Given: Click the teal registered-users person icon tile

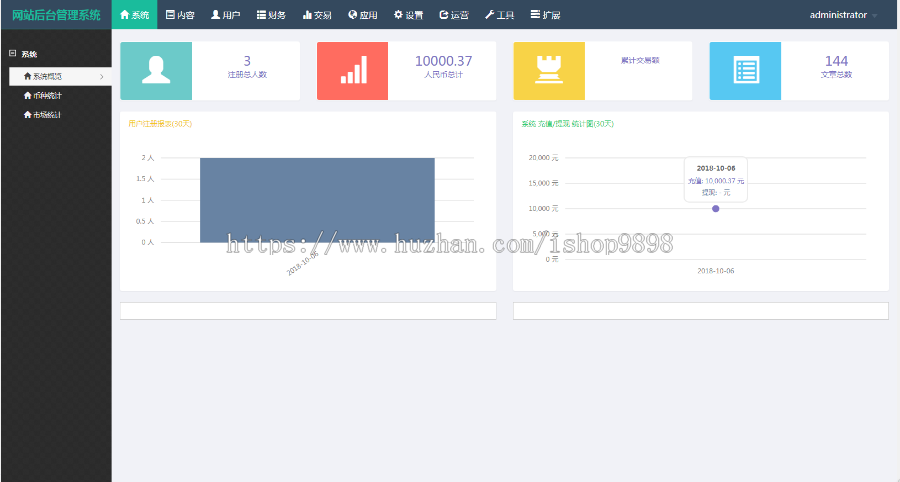Looking at the screenshot, I should tap(156, 71).
